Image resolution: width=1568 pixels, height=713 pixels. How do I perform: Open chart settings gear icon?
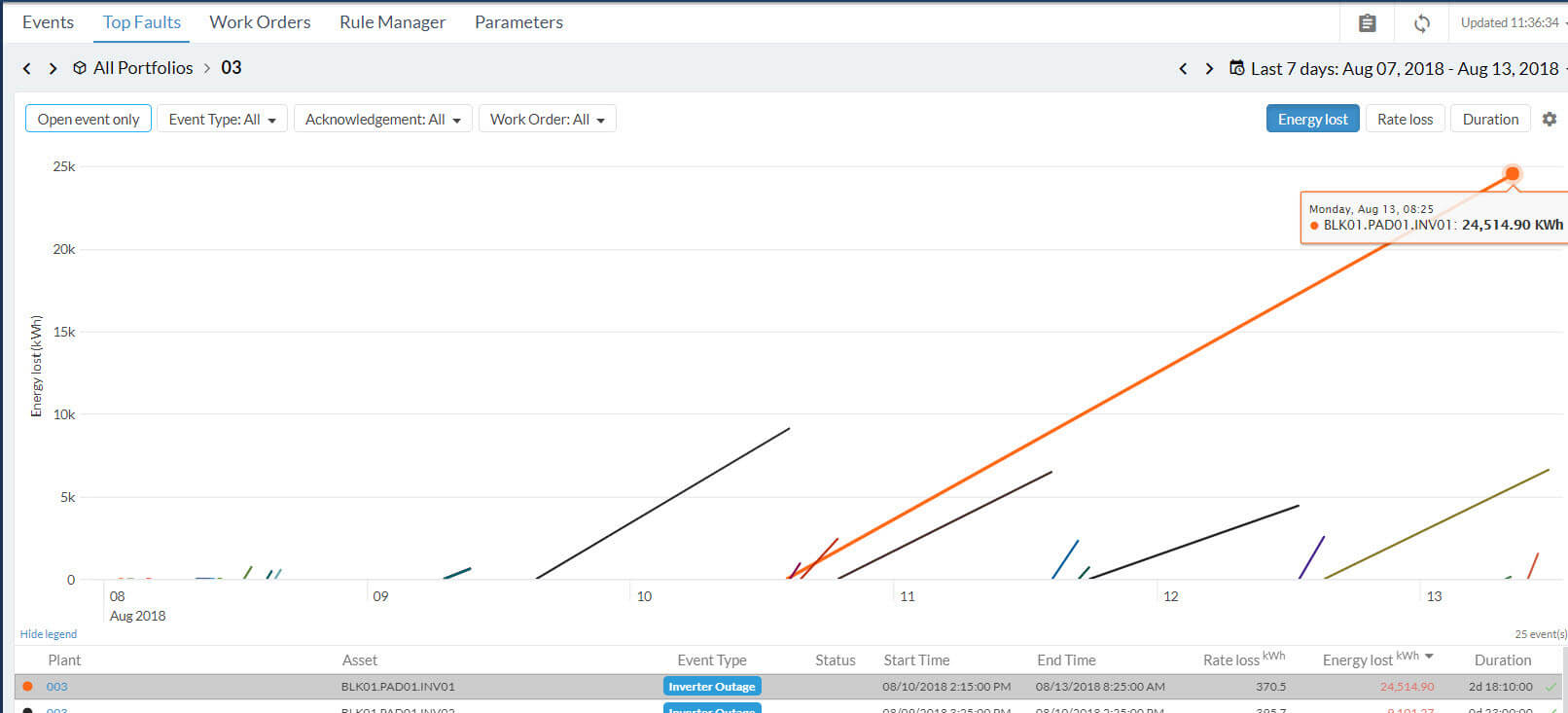1550,119
